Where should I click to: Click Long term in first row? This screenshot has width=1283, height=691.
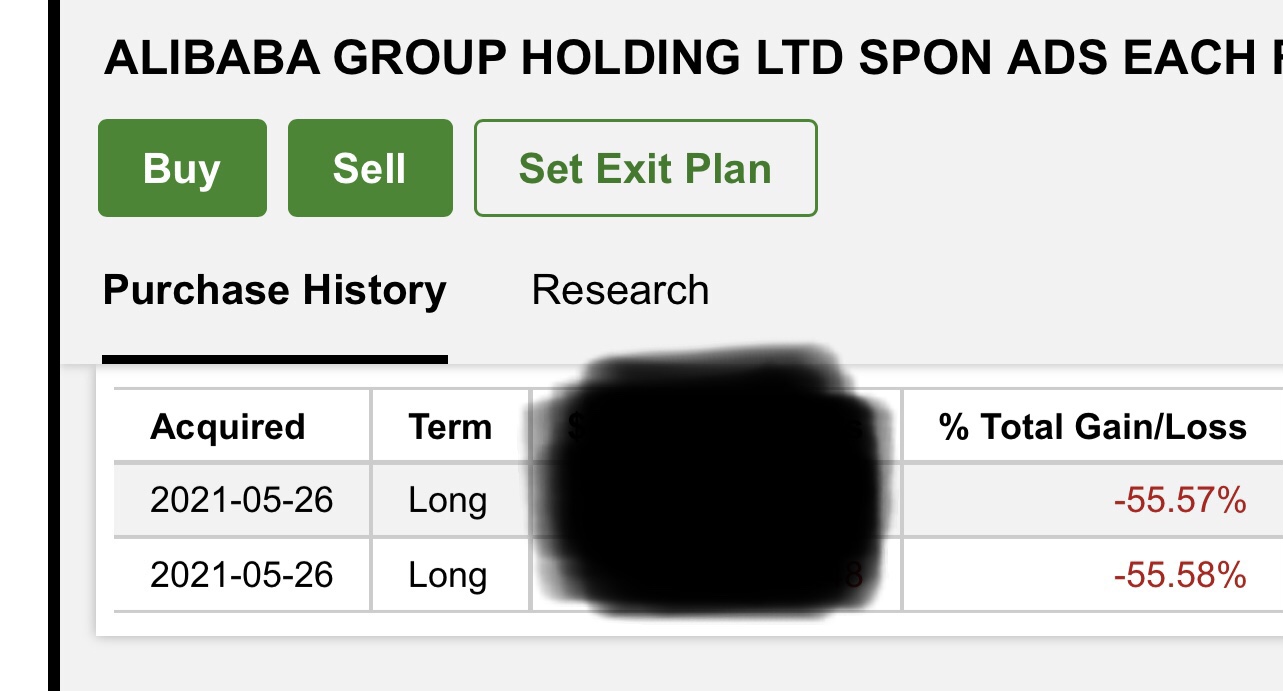click(448, 500)
